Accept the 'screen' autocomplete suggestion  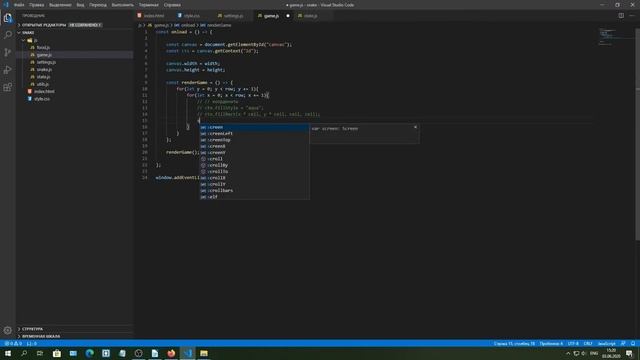click(254, 127)
